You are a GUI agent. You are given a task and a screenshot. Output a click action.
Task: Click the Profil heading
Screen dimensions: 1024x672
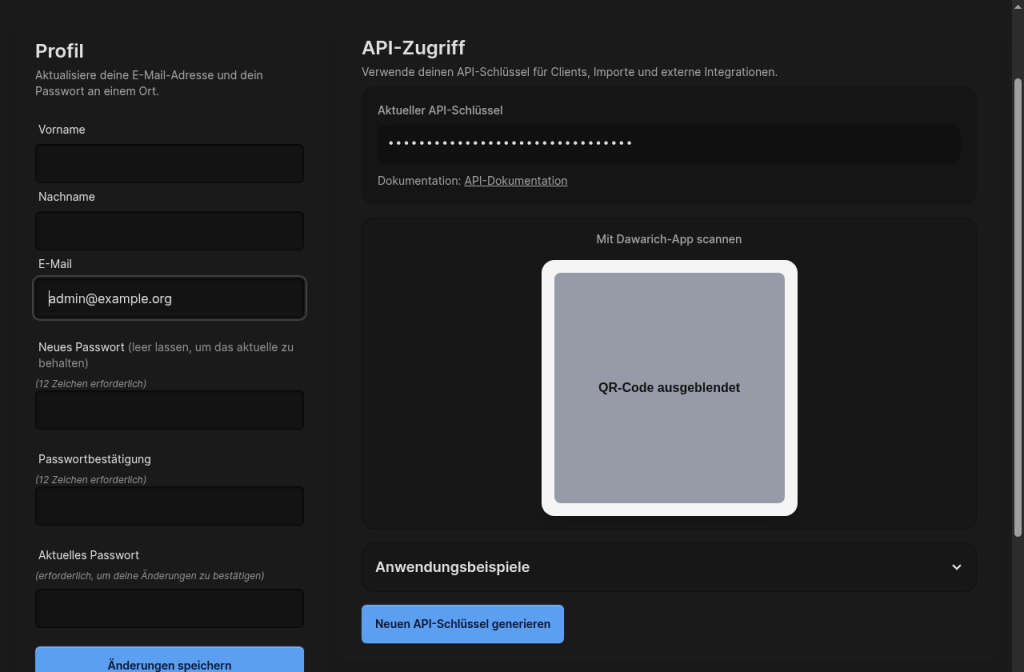tap(59, 51)
